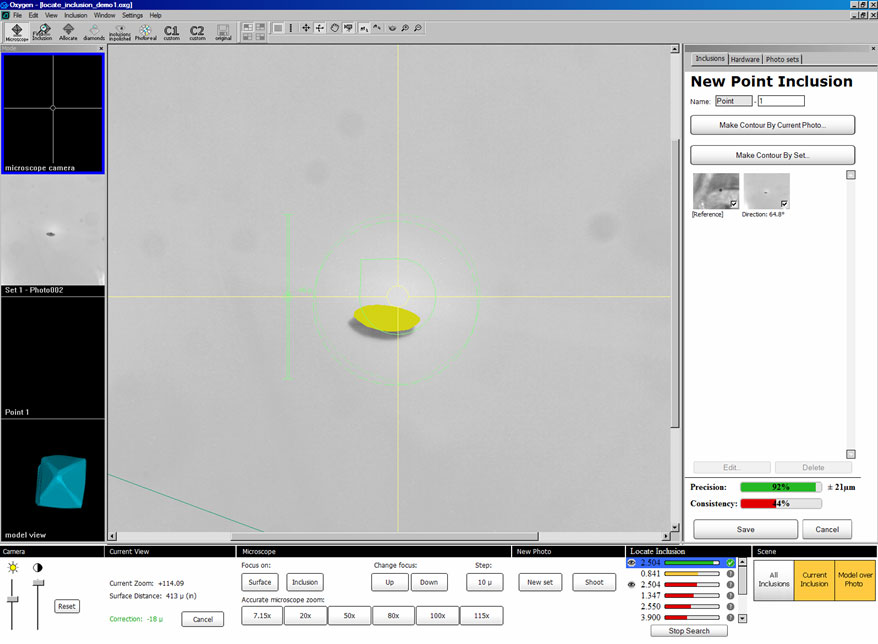Click the Find Inclusion toolbar icon
Screen dimensions: 878x644
click(43, 32)
